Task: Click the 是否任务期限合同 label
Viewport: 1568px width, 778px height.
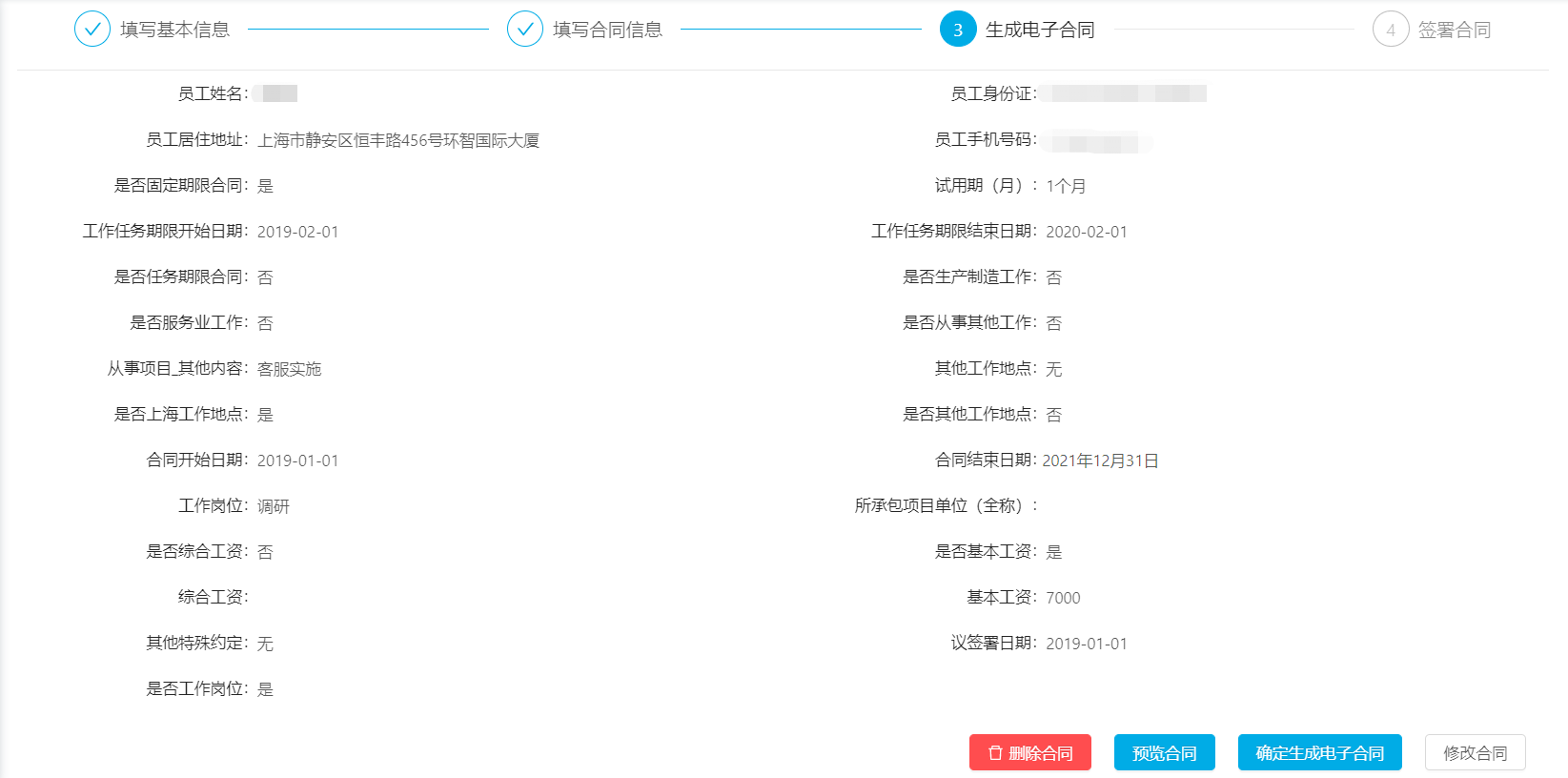Action: 181,277
